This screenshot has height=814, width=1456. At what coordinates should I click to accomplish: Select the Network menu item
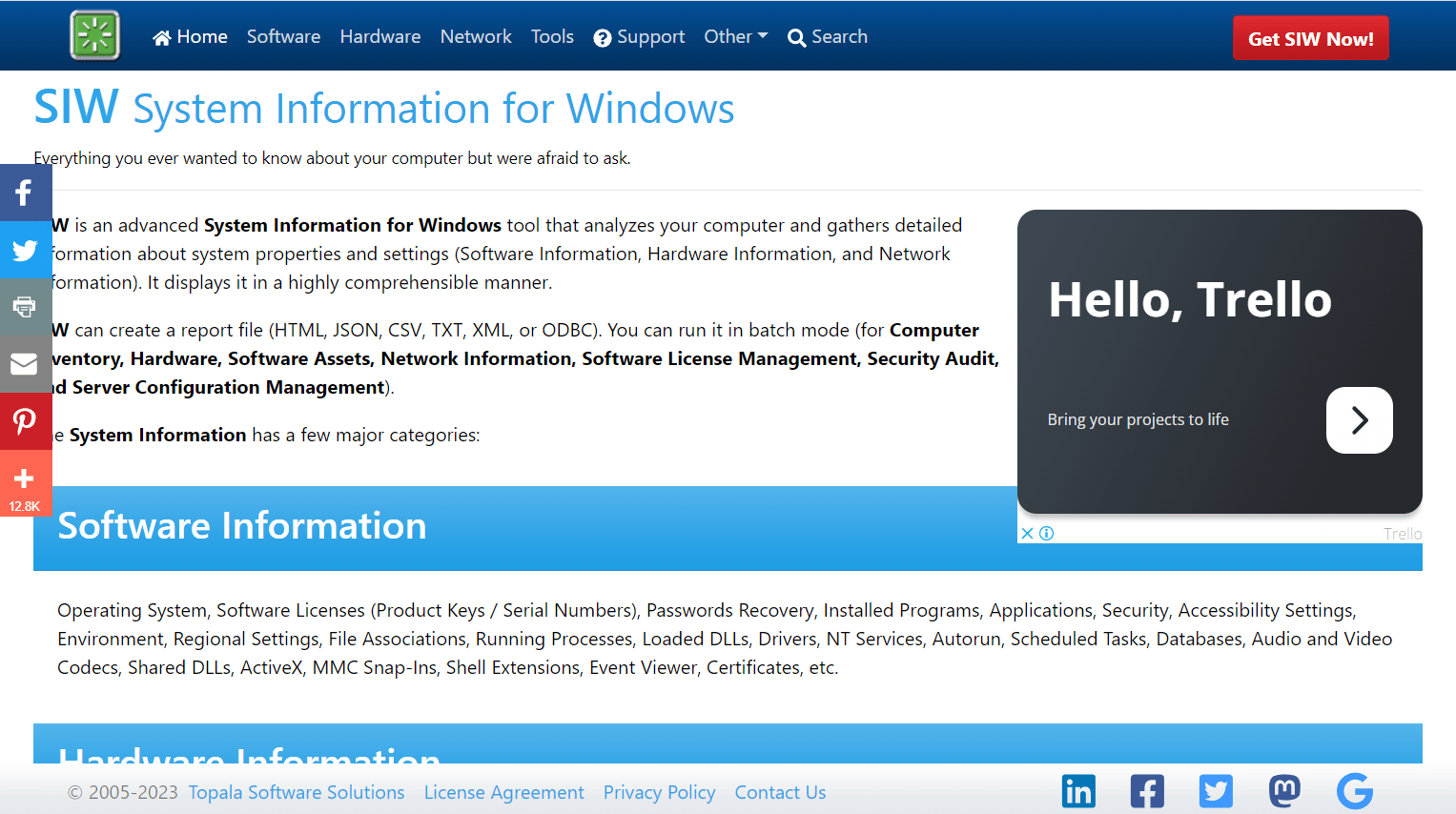pyautogui.click(x=476, y=37)
